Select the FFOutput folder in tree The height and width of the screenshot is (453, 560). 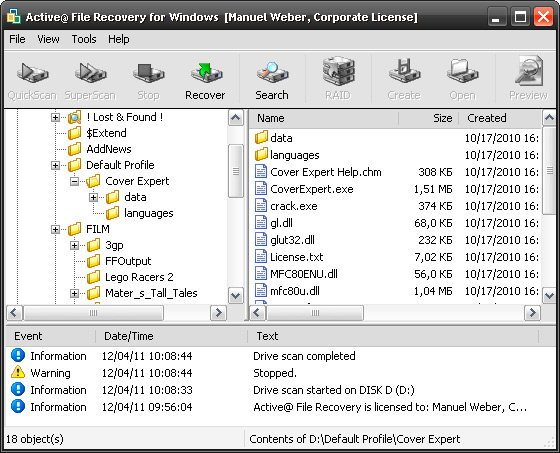[x=128, y=261]
